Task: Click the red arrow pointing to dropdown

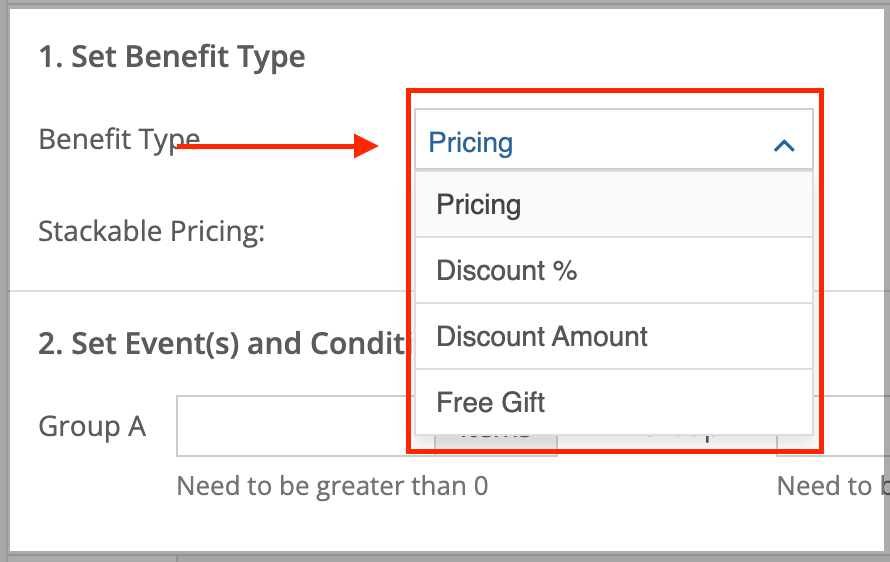Action: point(278,146)
